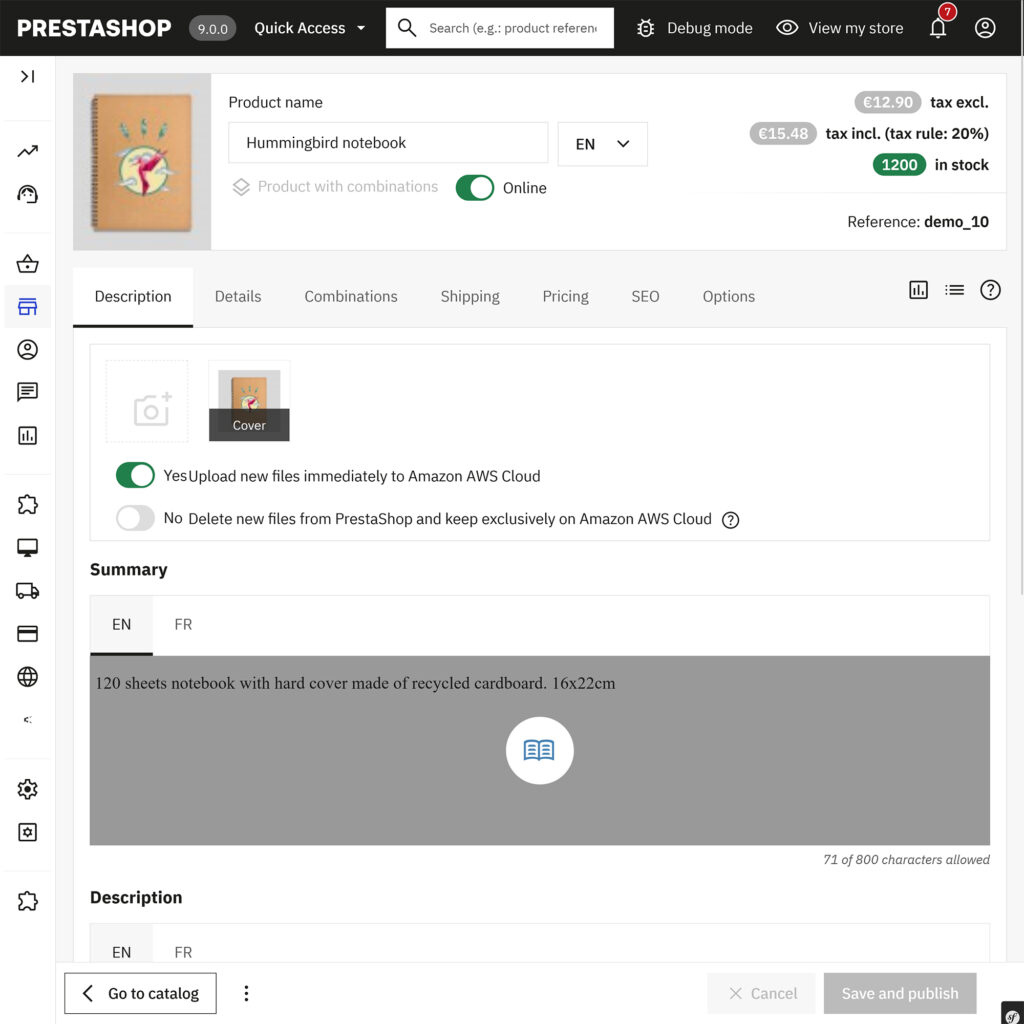Open the Design monitor icon in sidebar
The image size is (1024, 1024).
pyautogui.click(x=27, y=547)
